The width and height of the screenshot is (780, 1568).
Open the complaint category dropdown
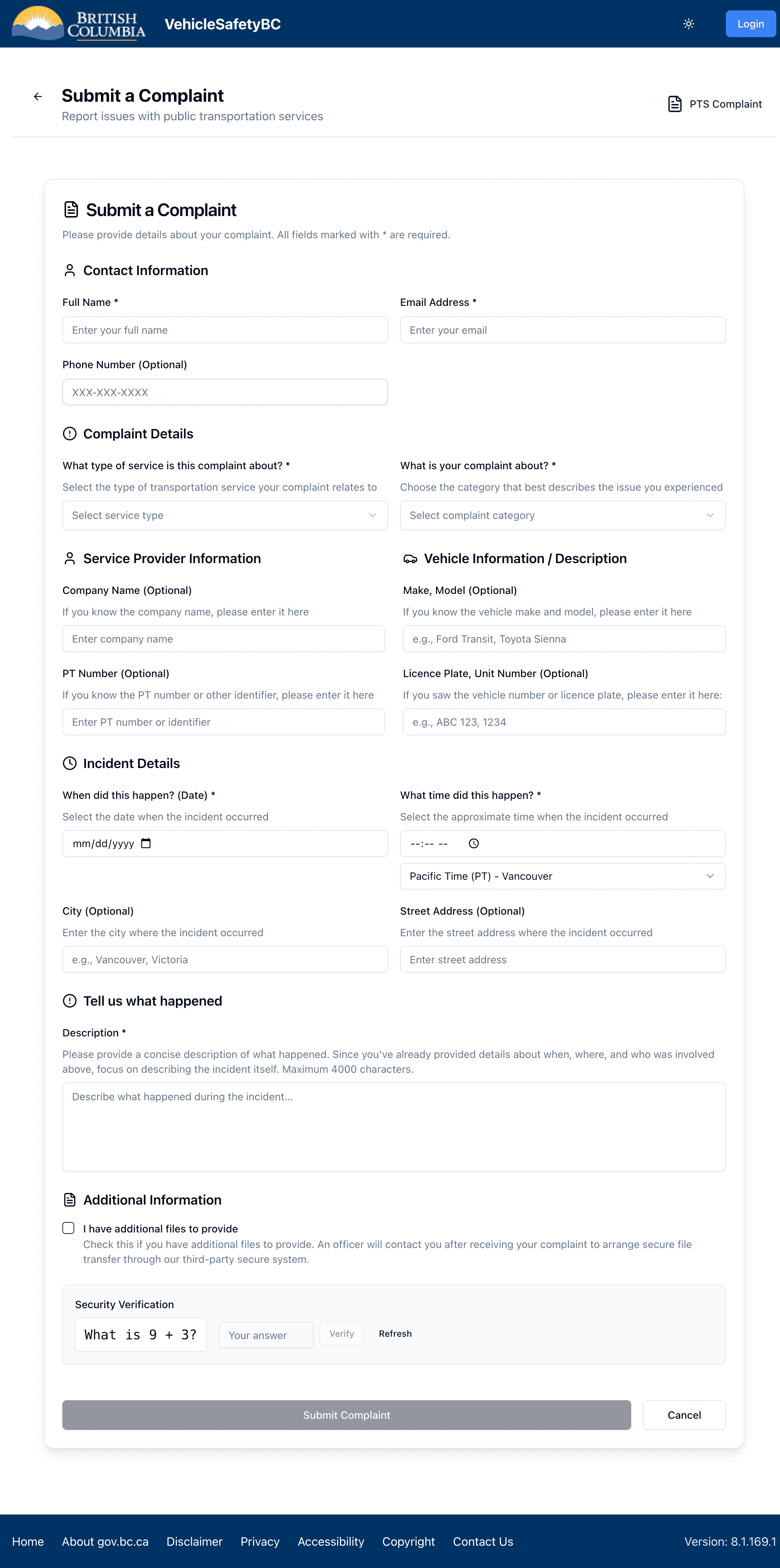(x=562, y=515)
